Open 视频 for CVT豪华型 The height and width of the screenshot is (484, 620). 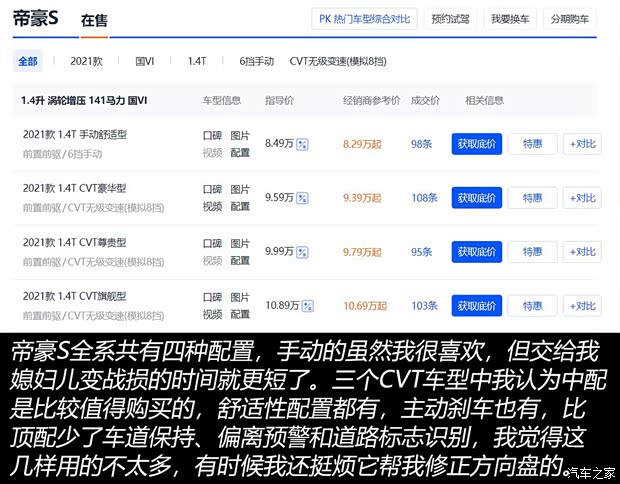[212, 206]
